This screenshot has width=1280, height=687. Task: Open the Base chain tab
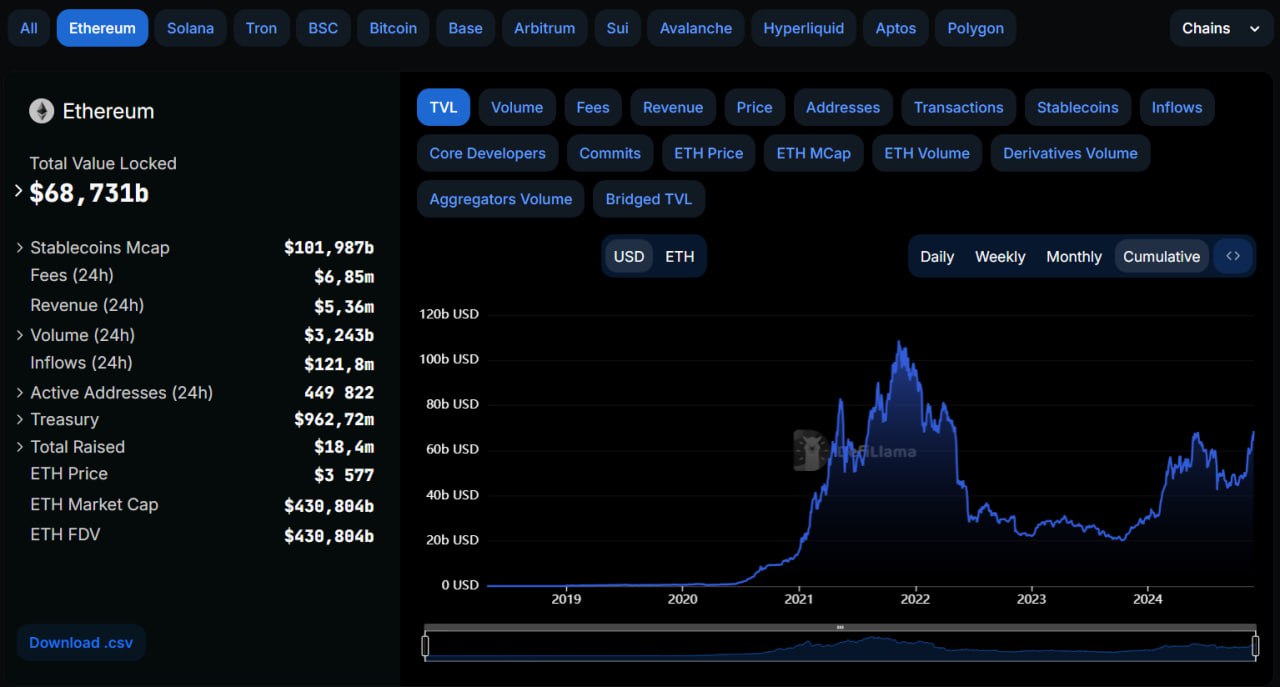pyautogui.click(x=466, y=28)
